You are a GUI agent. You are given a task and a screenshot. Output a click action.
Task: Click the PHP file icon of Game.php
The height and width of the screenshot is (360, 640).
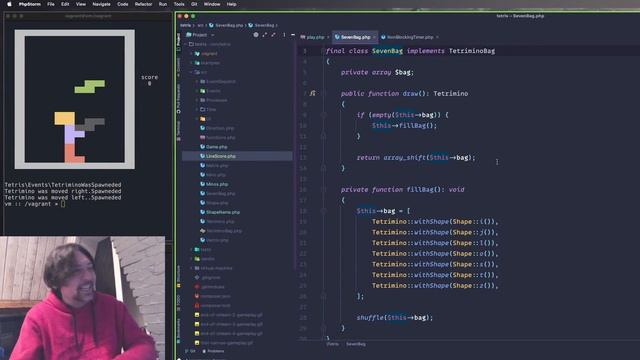(x=202, y=147)
